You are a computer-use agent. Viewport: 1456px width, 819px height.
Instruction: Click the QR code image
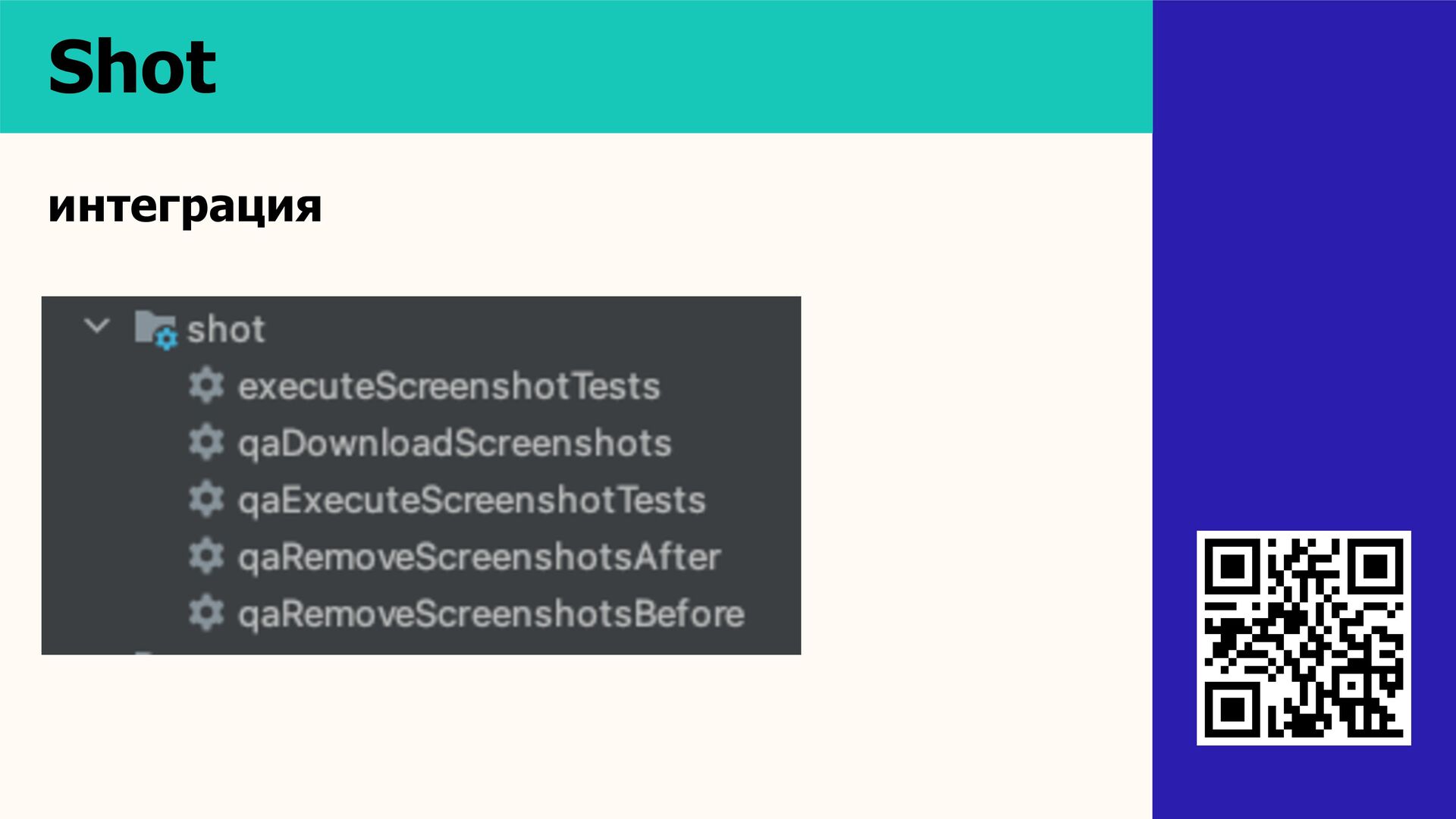coord(1304,638)
